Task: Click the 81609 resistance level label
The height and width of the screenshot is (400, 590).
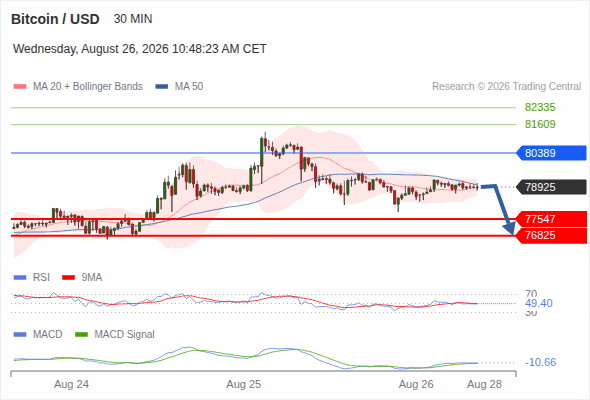Action: point(540,124)
